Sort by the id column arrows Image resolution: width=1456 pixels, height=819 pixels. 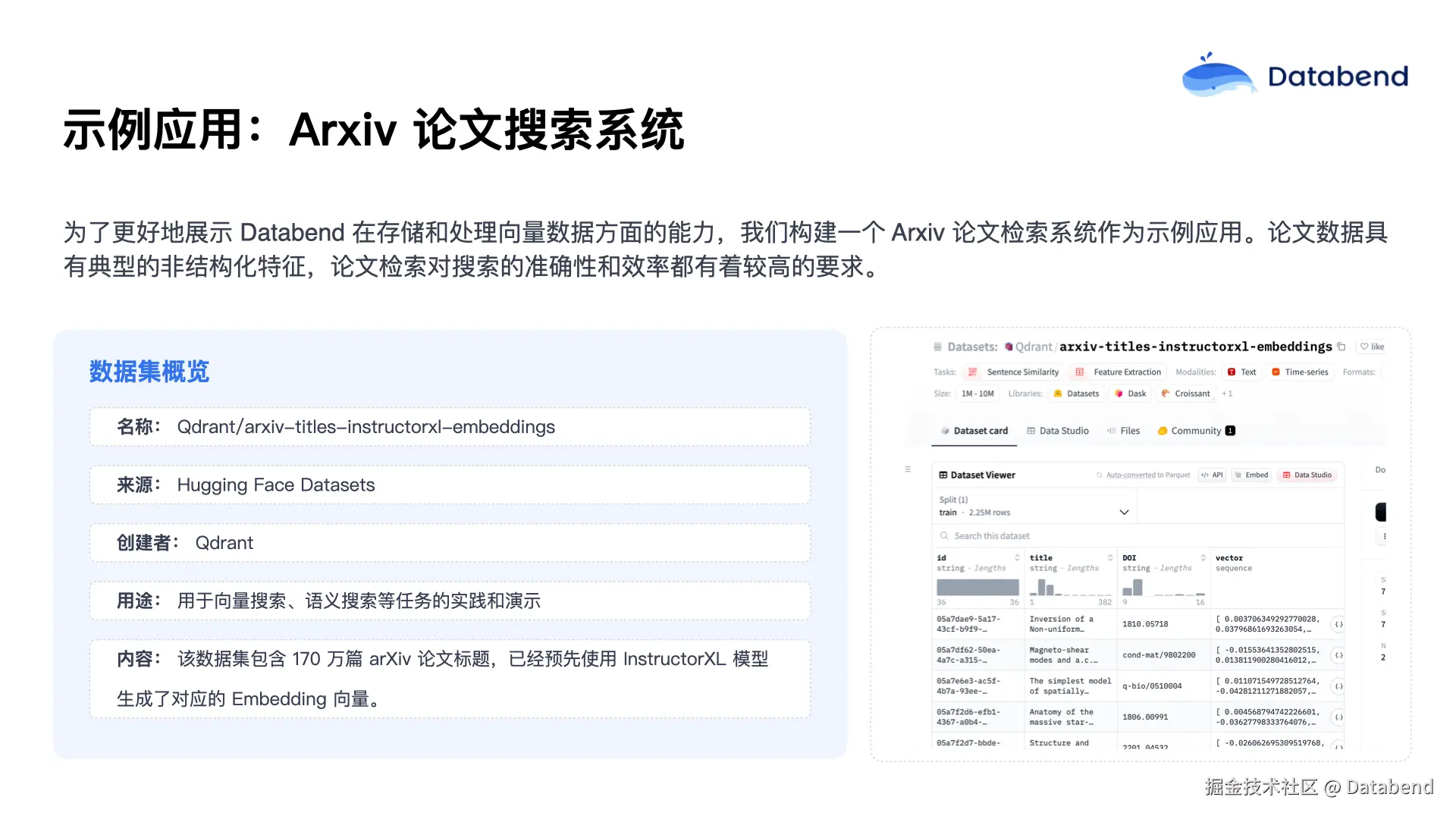[1017, 557]
